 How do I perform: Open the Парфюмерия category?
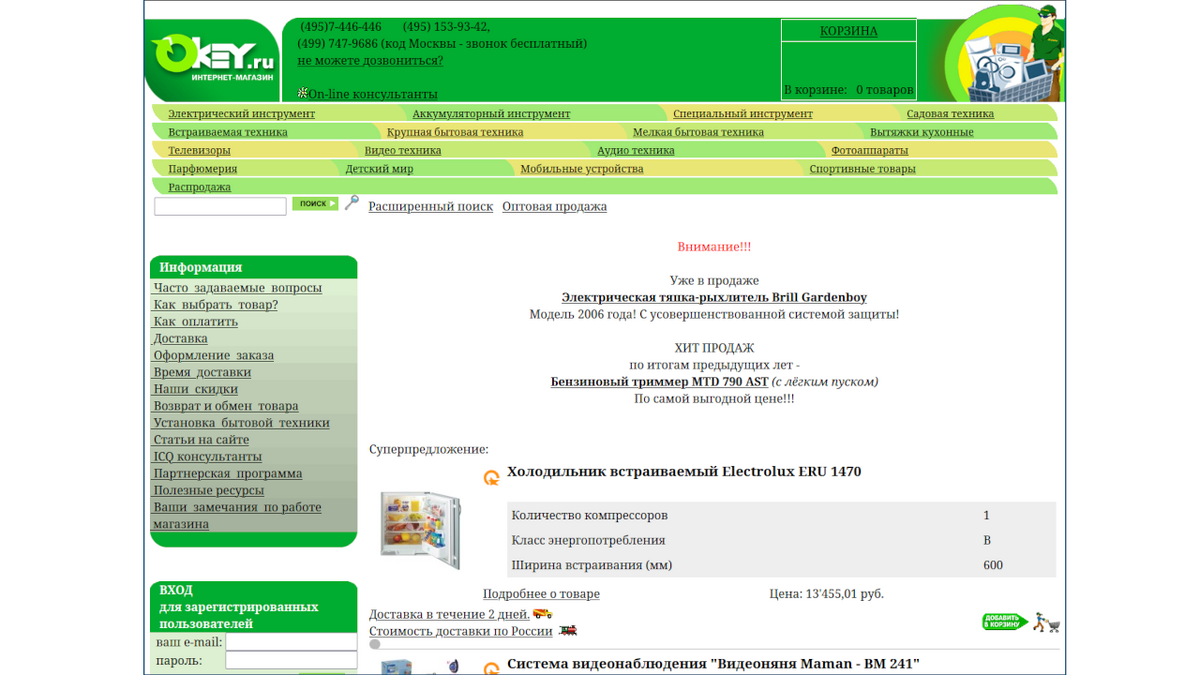(x=203, y=169)
